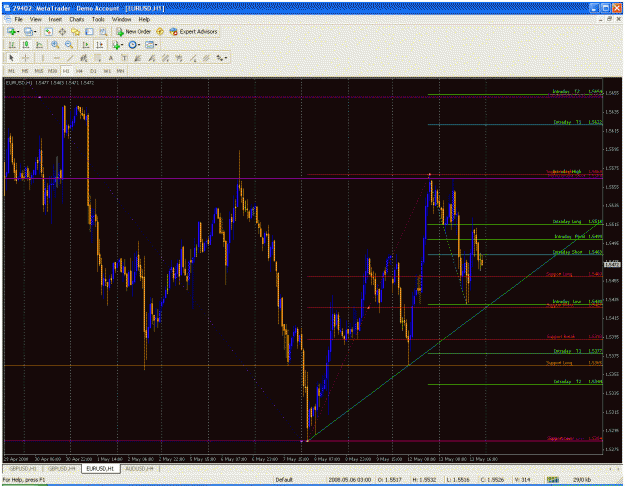This screenshot has height=486, width=625.
Task: Zoom in on the chart
Action: [x=55, y=45]
